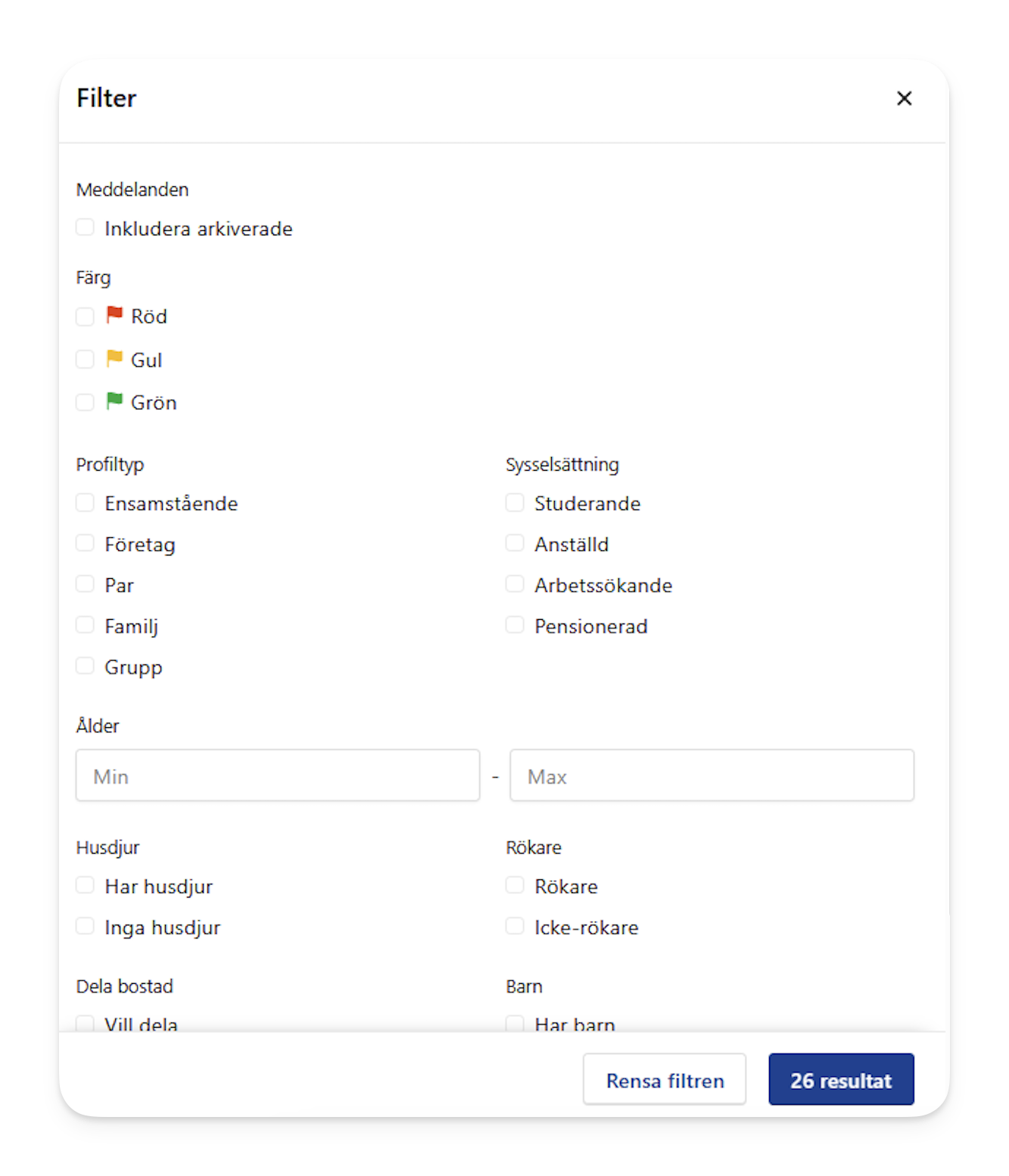Check the Anställd occupation

point(515,544)
